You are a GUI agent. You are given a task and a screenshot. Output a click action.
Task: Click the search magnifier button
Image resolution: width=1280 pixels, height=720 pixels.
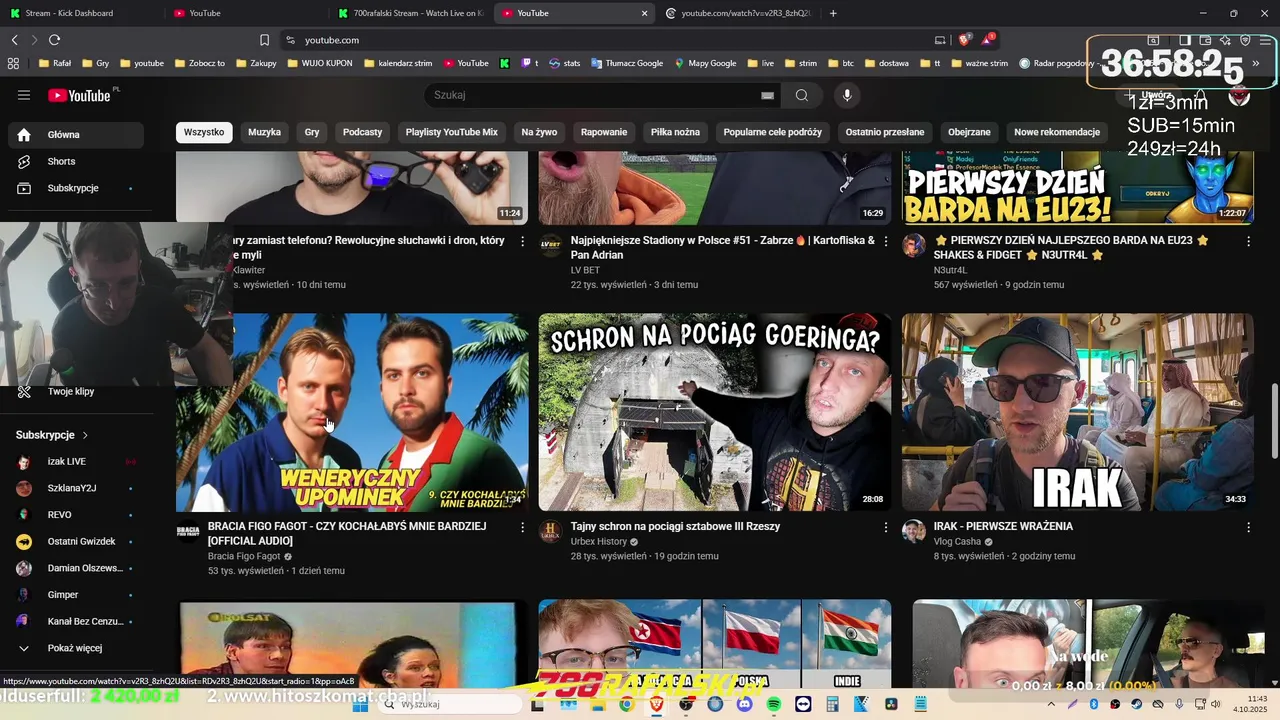pyautogui.click(x=802, y=95)
